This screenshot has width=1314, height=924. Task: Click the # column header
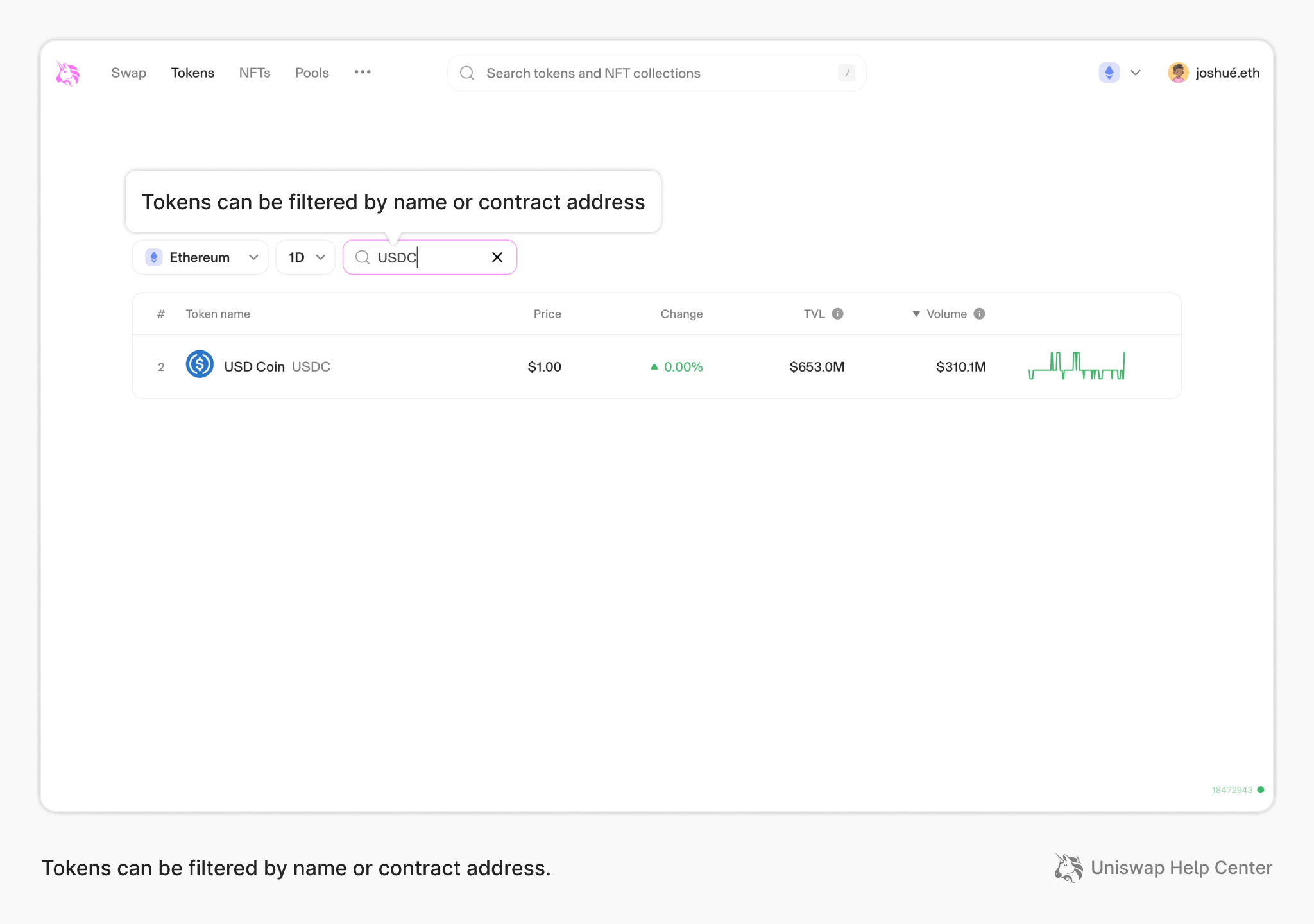point(161,314)
